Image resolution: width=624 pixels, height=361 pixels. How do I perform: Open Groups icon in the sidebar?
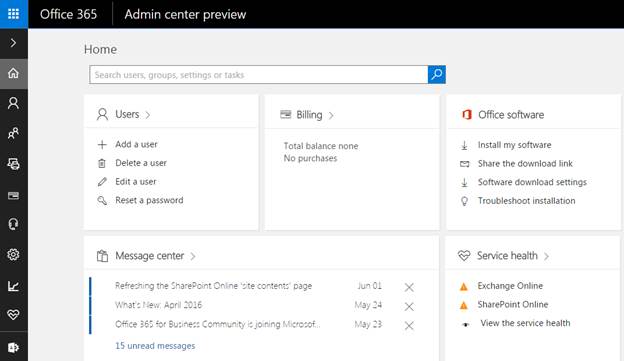[x=14, y=133]
